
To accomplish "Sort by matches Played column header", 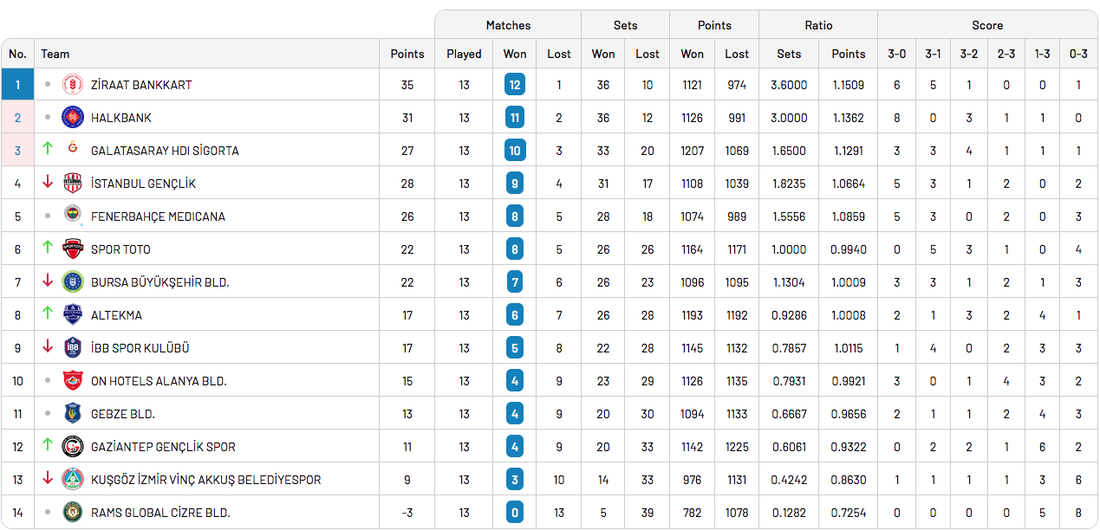I will (x=464, y=54).
